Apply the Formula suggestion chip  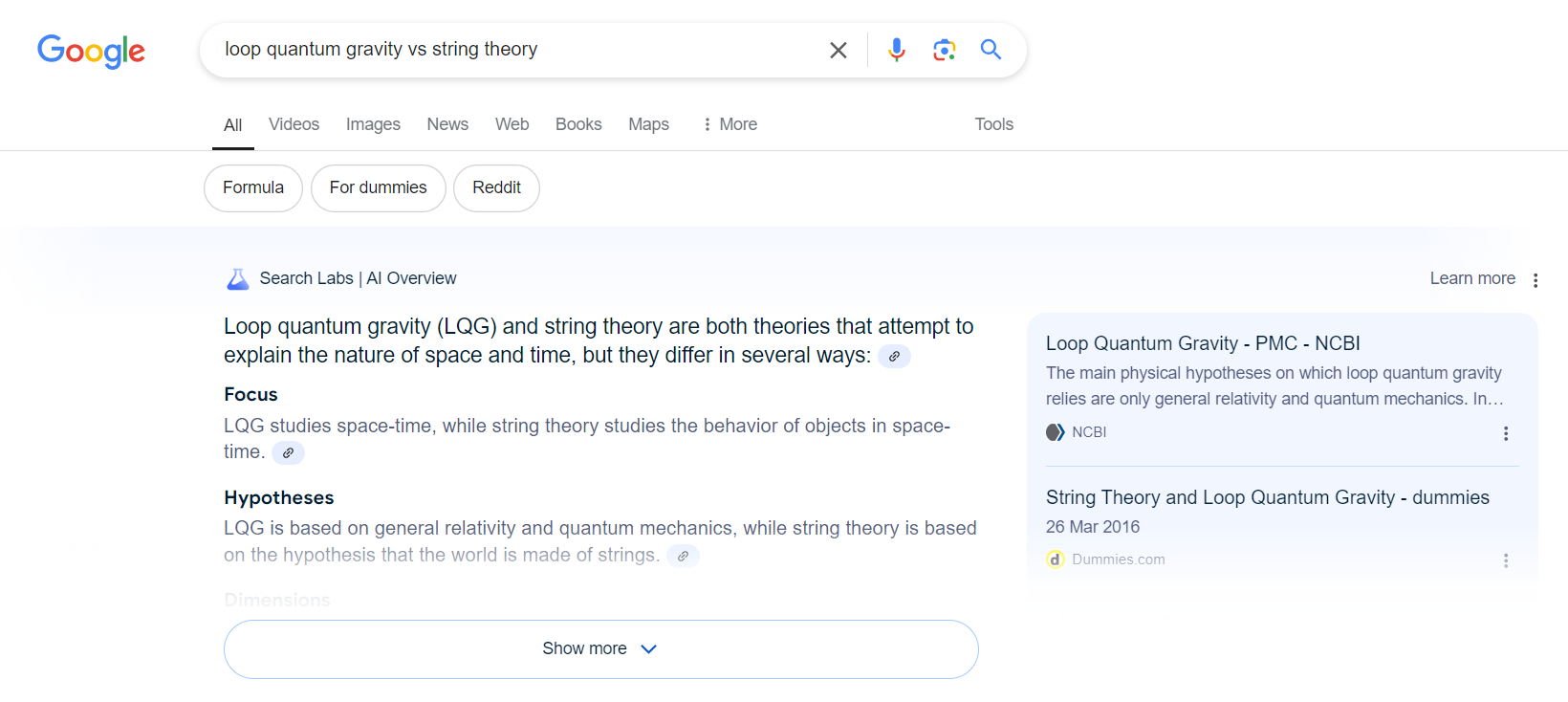(253, 188)
